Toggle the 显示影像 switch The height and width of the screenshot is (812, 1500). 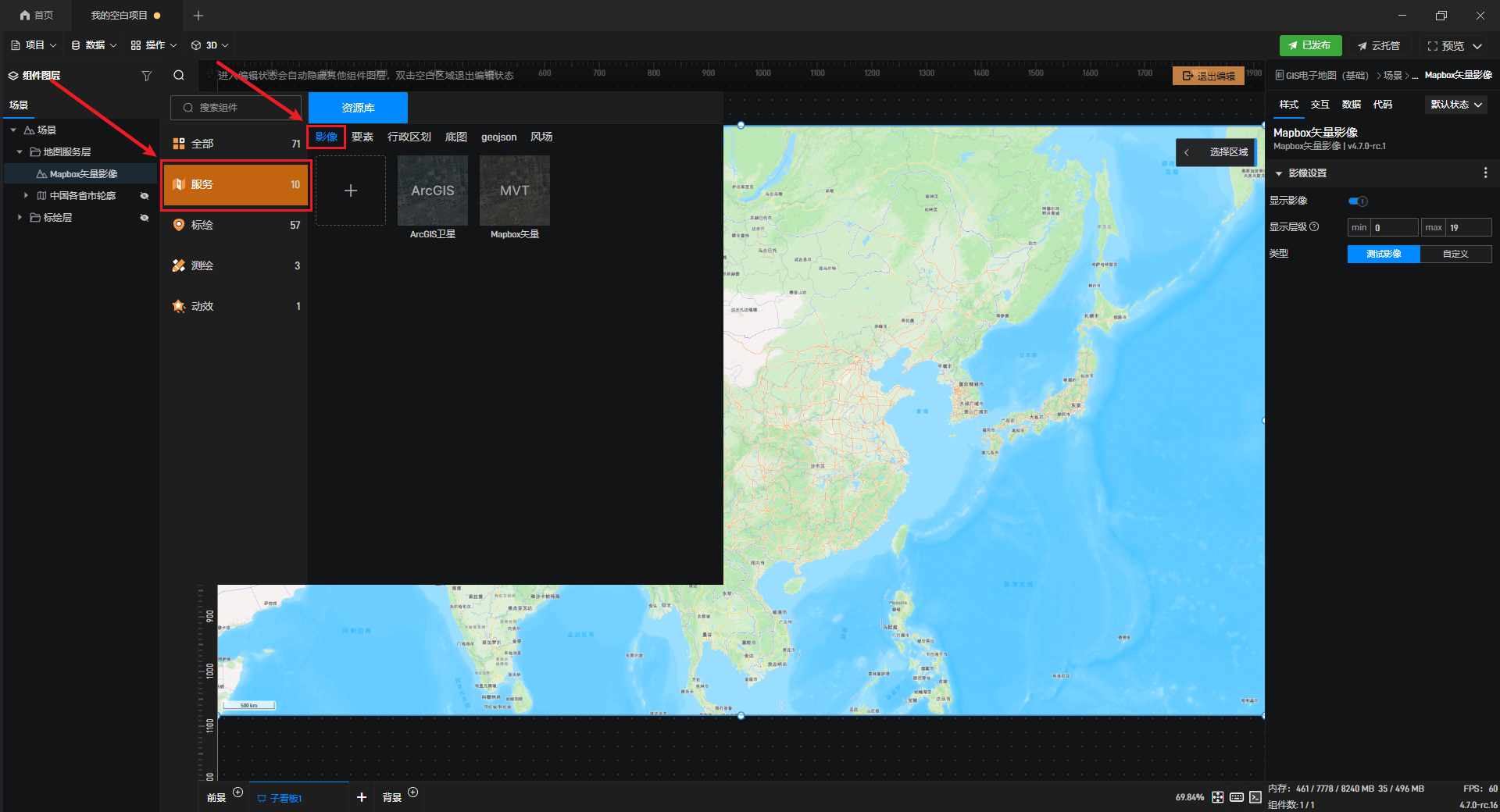click(x=1358, y=201)
